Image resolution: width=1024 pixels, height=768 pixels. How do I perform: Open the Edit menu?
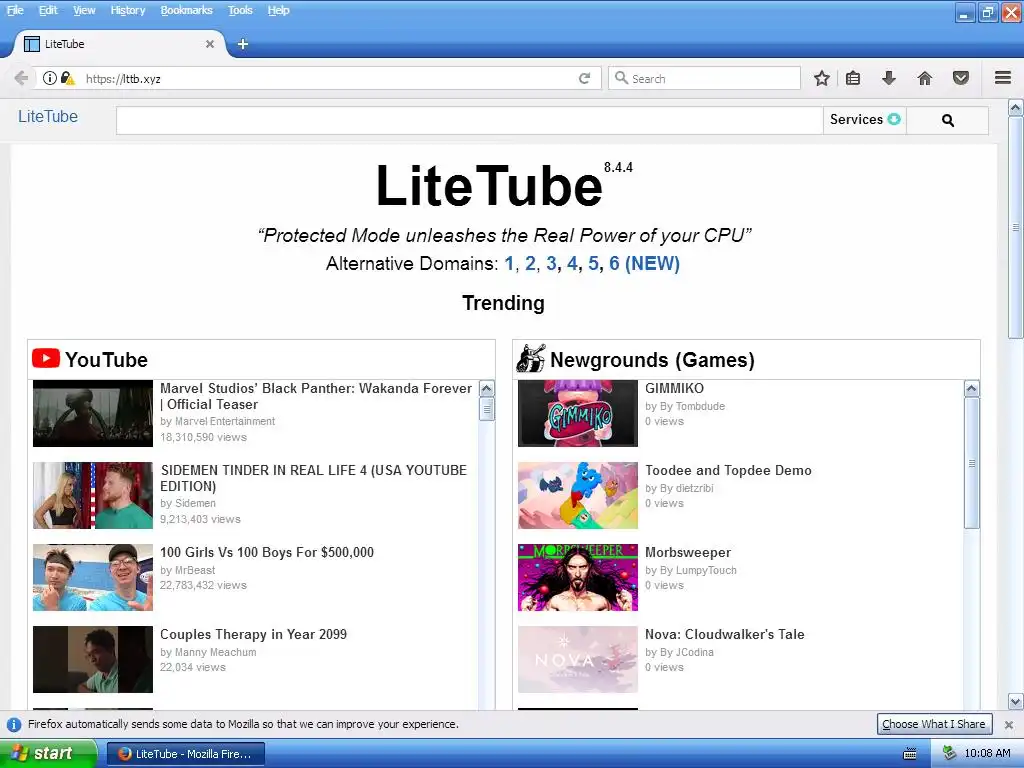point(48,10)
